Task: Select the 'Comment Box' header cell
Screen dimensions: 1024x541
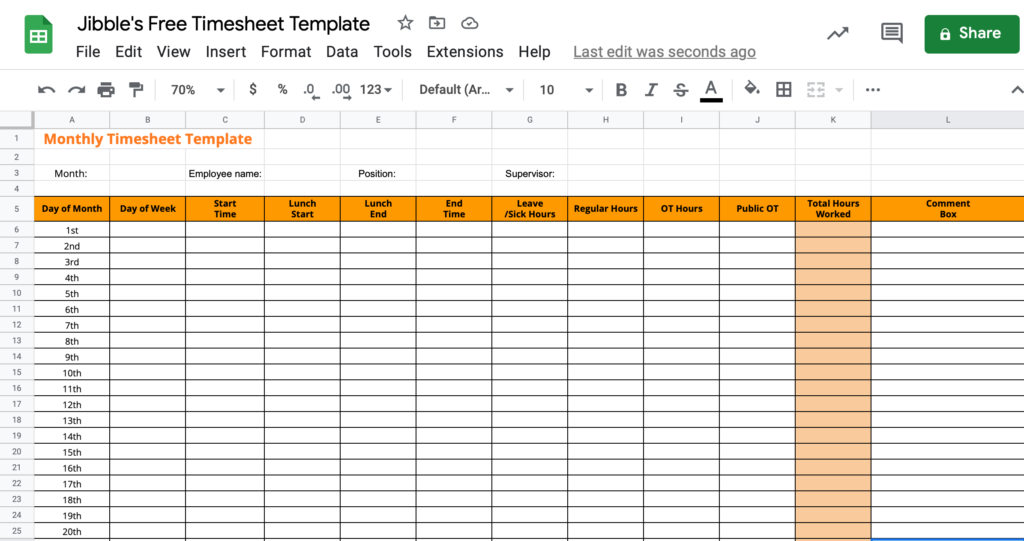Action: (948, 209)
